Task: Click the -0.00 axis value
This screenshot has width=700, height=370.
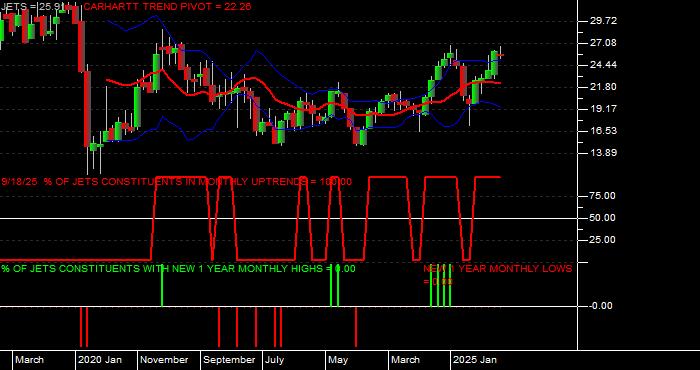Action: tap(600, 306)
